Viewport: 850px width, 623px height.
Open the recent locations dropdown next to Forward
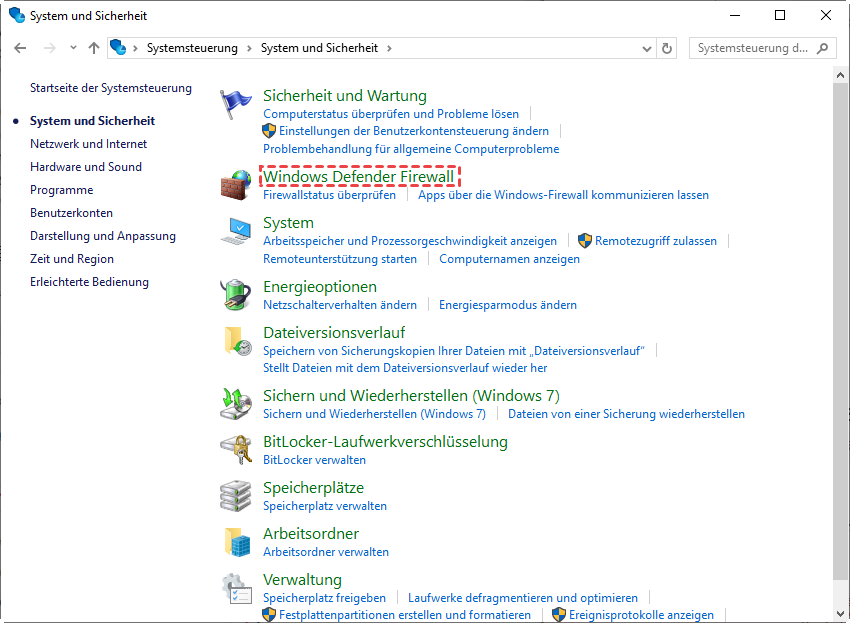point(73,48)
